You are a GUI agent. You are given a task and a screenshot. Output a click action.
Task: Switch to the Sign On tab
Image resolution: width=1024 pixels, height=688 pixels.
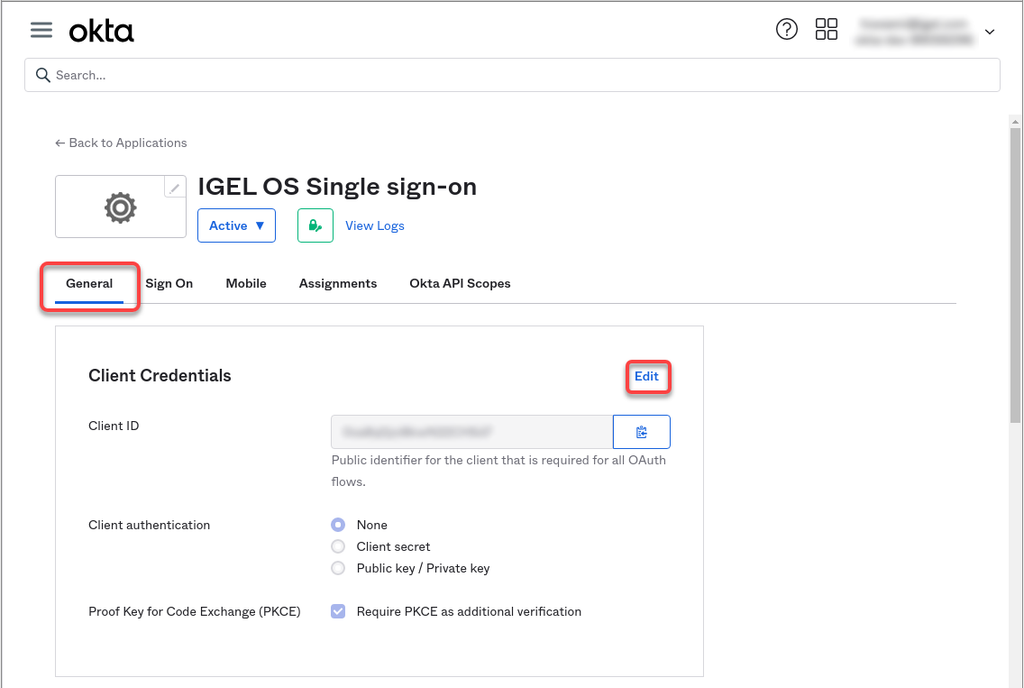(169, 284)
